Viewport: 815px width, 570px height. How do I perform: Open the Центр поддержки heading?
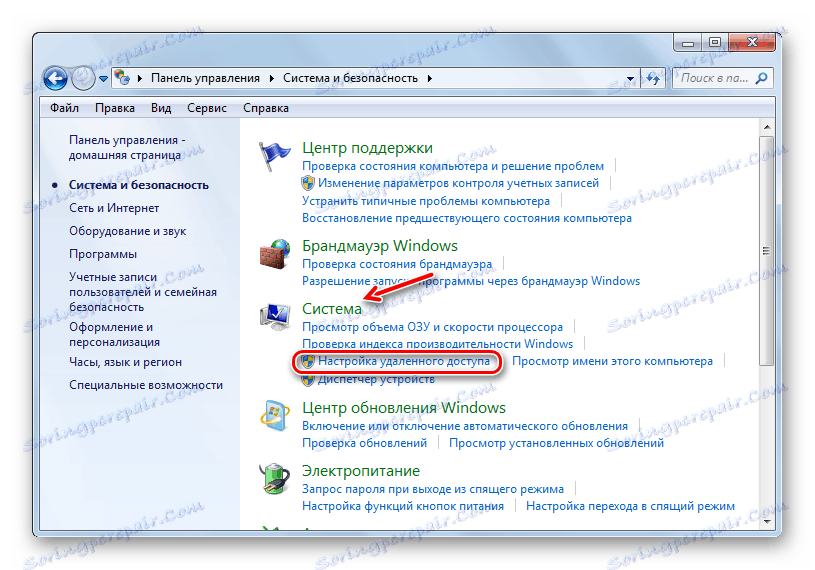[367, 148]
